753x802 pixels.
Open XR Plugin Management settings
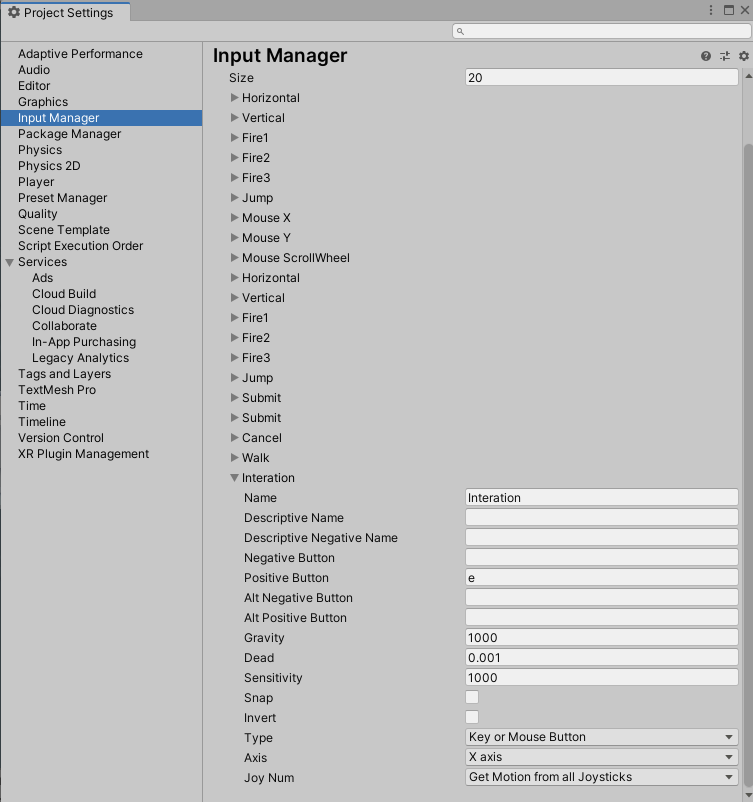pyautogui.click(x=83, y=454)
